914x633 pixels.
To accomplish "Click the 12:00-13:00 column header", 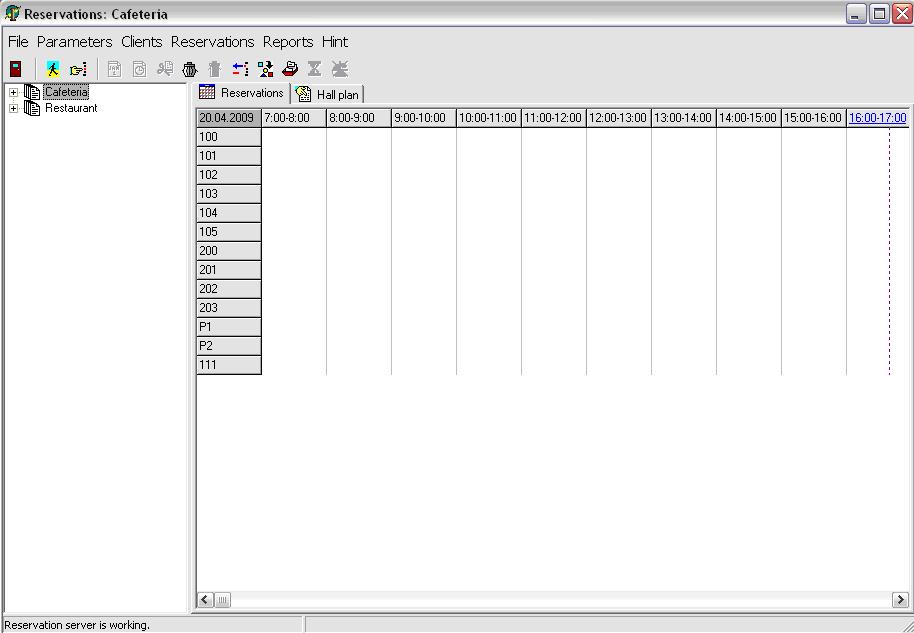I will click(618, 118).
